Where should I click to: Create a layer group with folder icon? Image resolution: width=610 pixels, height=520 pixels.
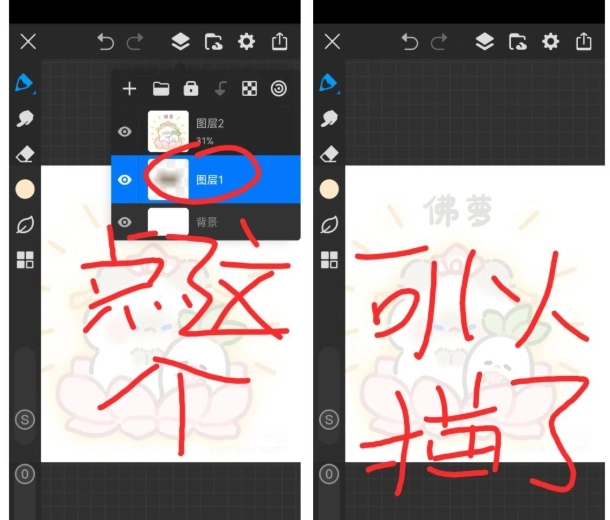click(160, 89)
